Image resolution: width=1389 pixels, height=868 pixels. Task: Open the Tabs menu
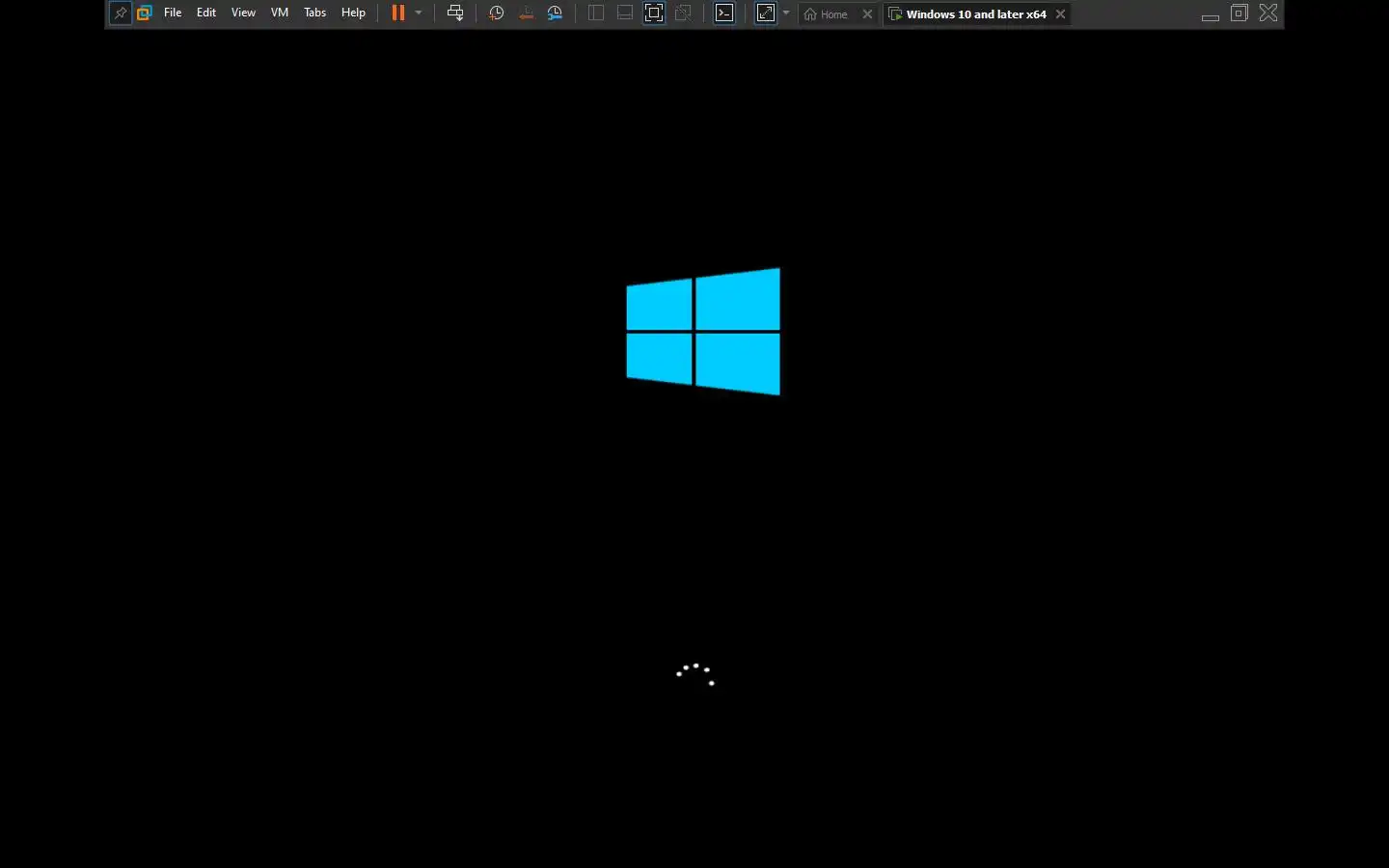coord(315,13)
